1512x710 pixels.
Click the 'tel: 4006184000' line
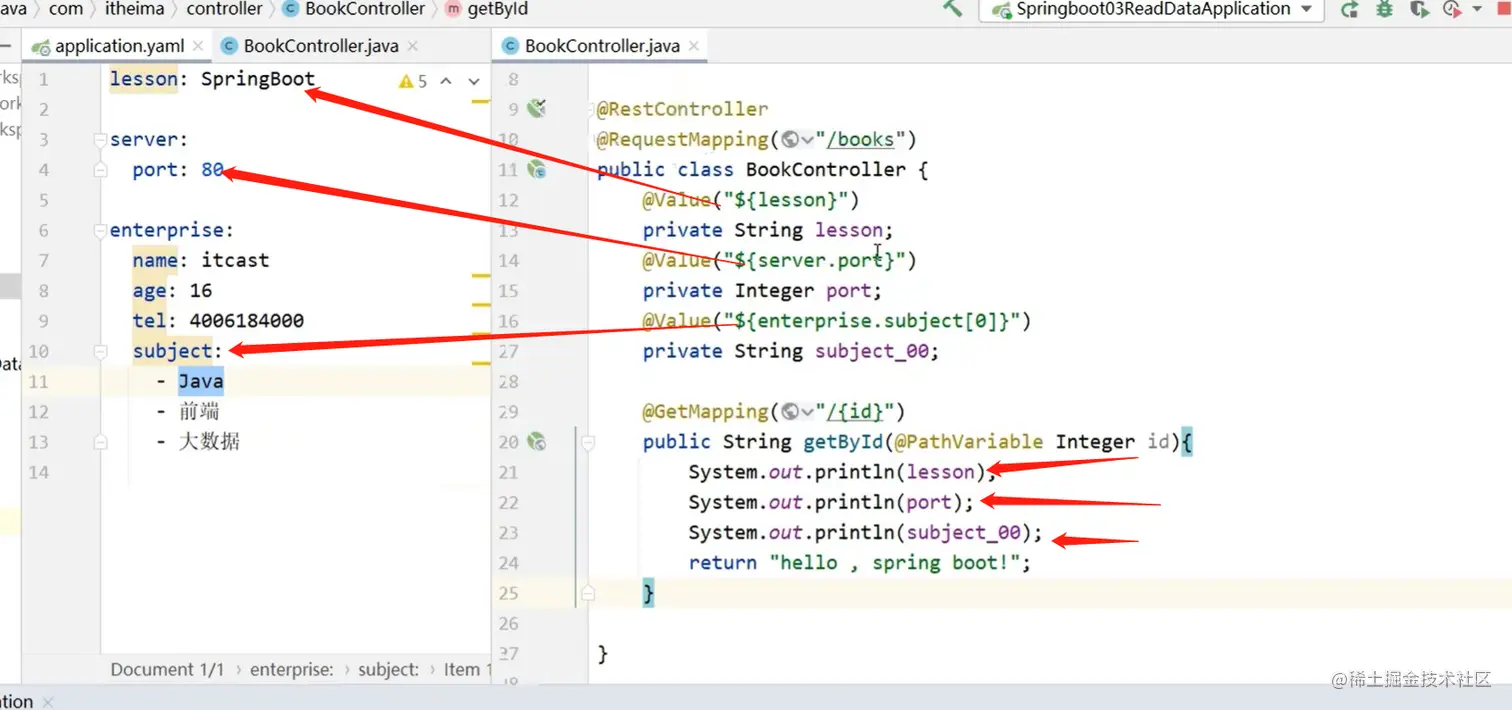pyautogui.click(x=218, y=321)
